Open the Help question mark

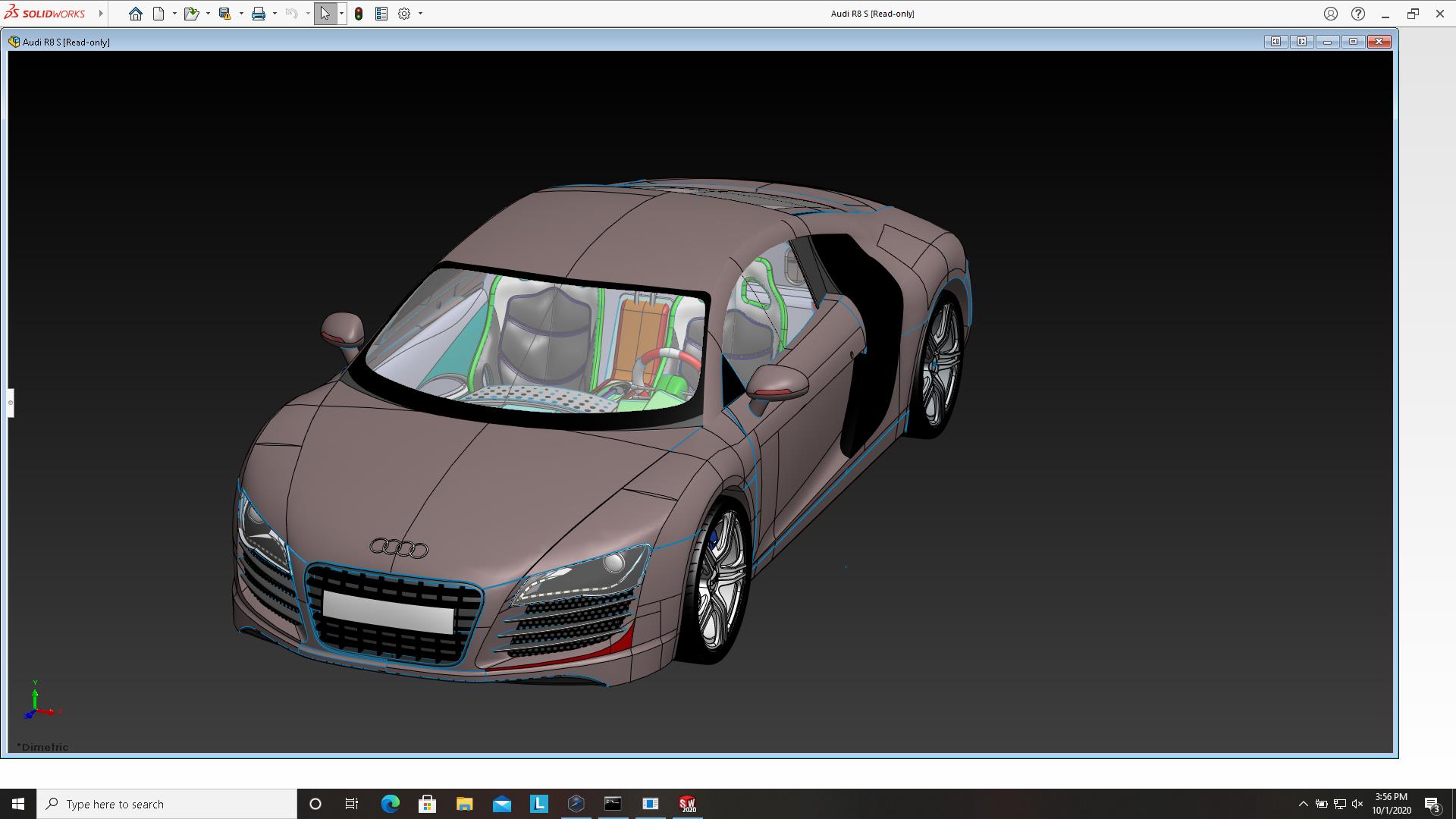[x=1358, y=14]
